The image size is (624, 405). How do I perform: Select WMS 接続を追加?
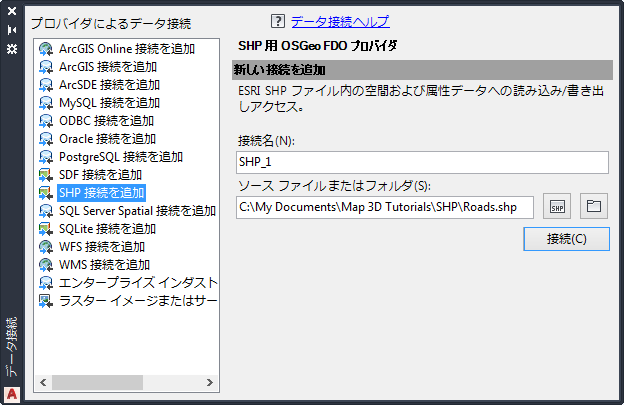tap(104, 265)
